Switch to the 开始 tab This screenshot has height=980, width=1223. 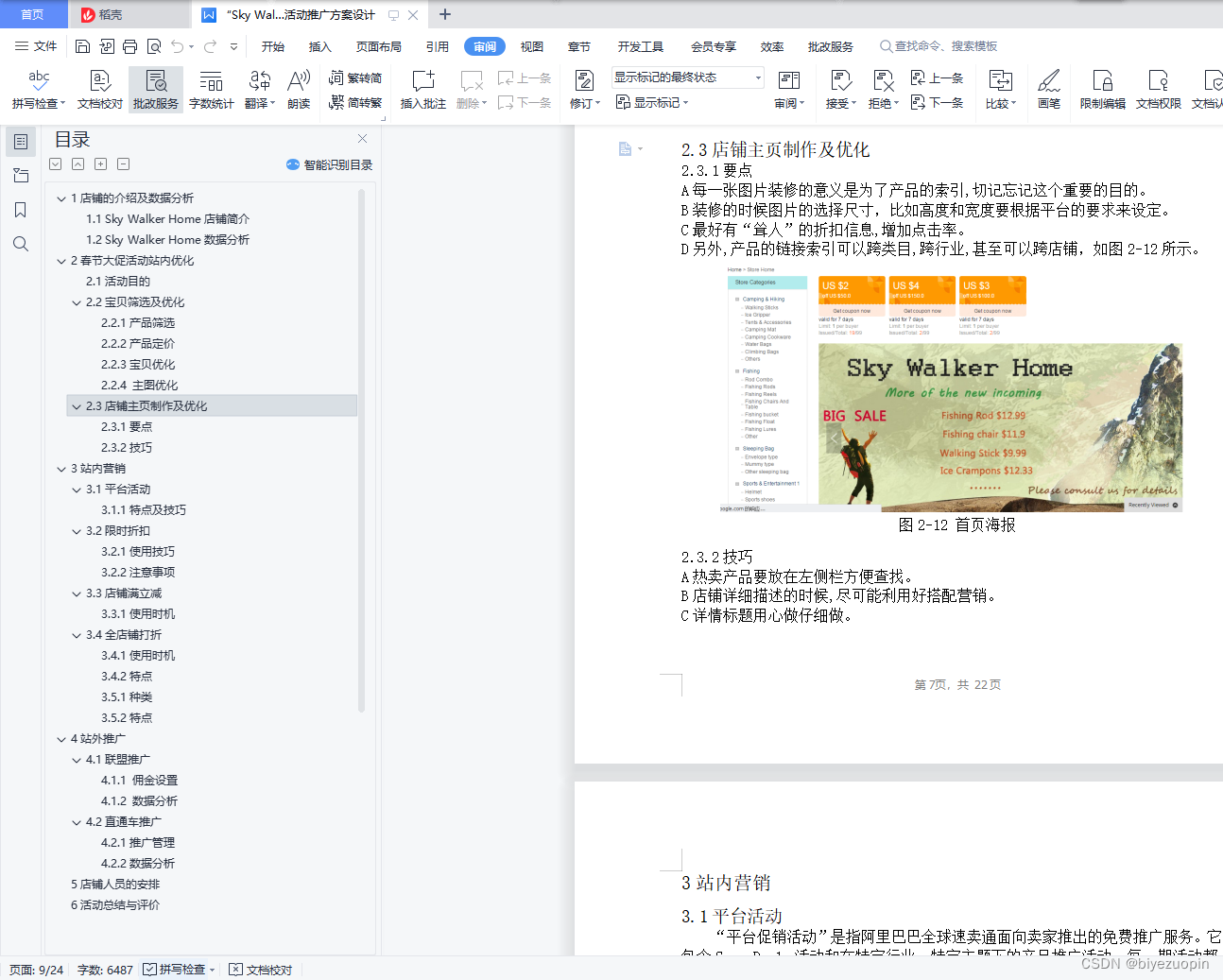click(273, 46)
